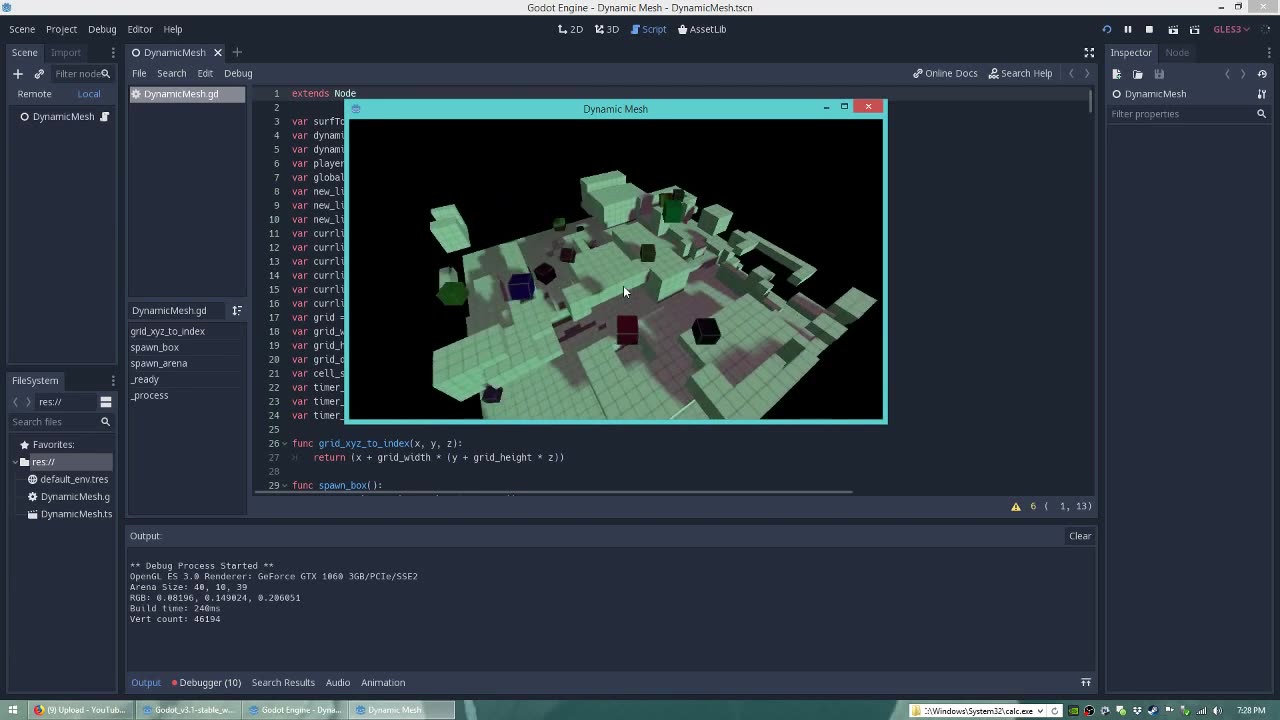Image resolution: width=1280 pixels, height=720 pixels.
Task: Load an existing resource in Inspector
Action: (x=1138, y=73)
